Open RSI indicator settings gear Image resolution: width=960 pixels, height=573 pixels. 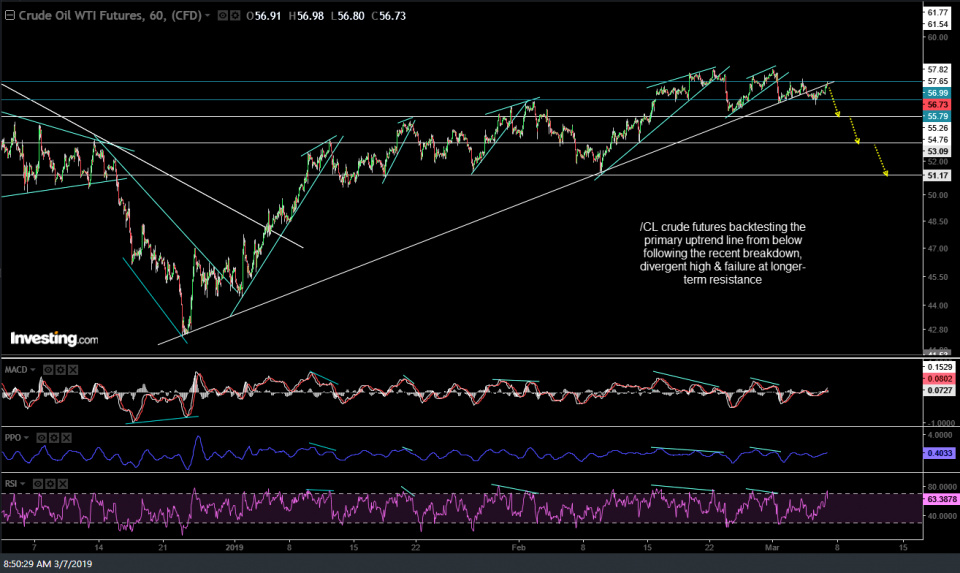click(x=50, y=484)
